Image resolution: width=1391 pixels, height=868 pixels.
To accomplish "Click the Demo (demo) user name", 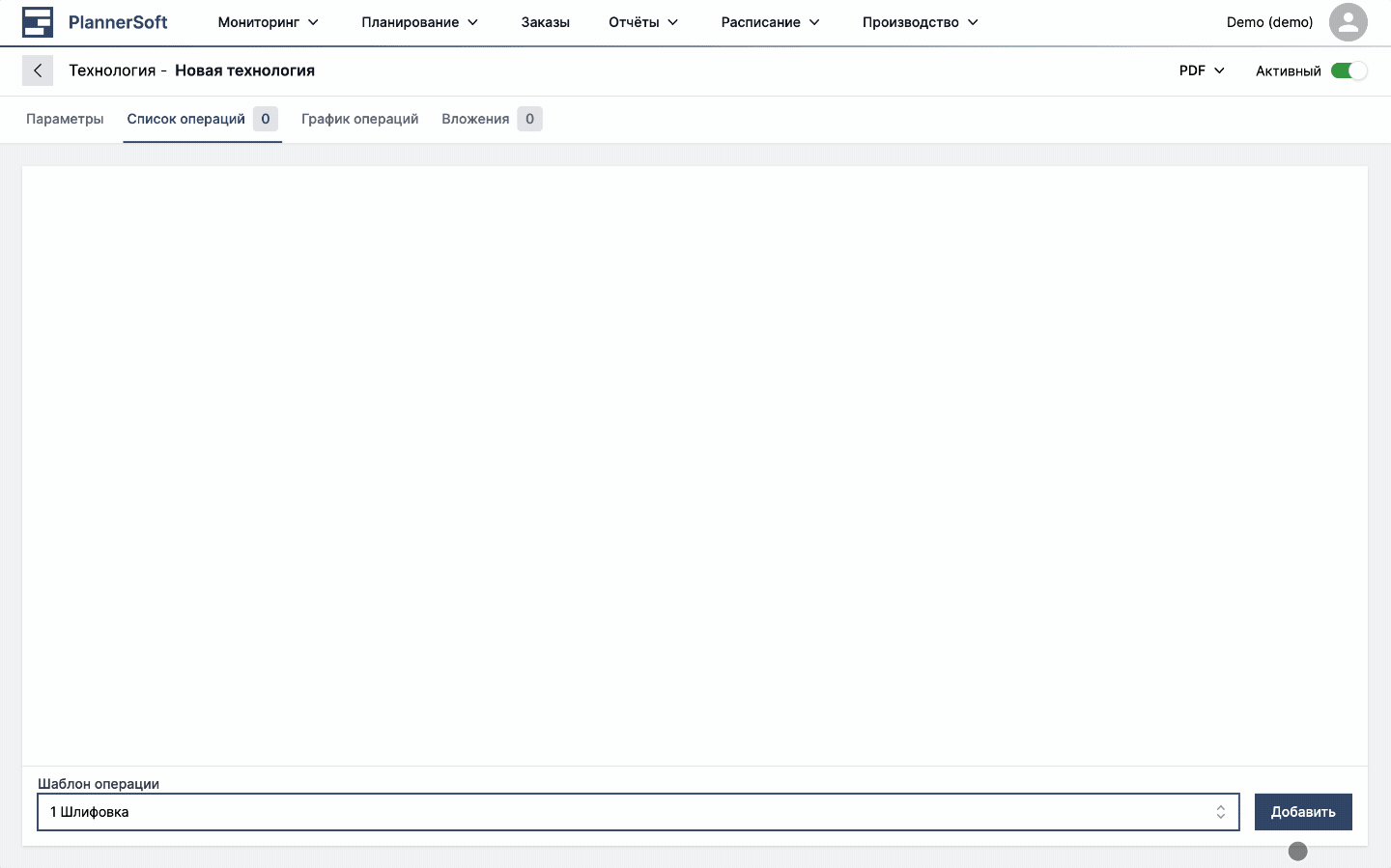I will (1269, 22).
